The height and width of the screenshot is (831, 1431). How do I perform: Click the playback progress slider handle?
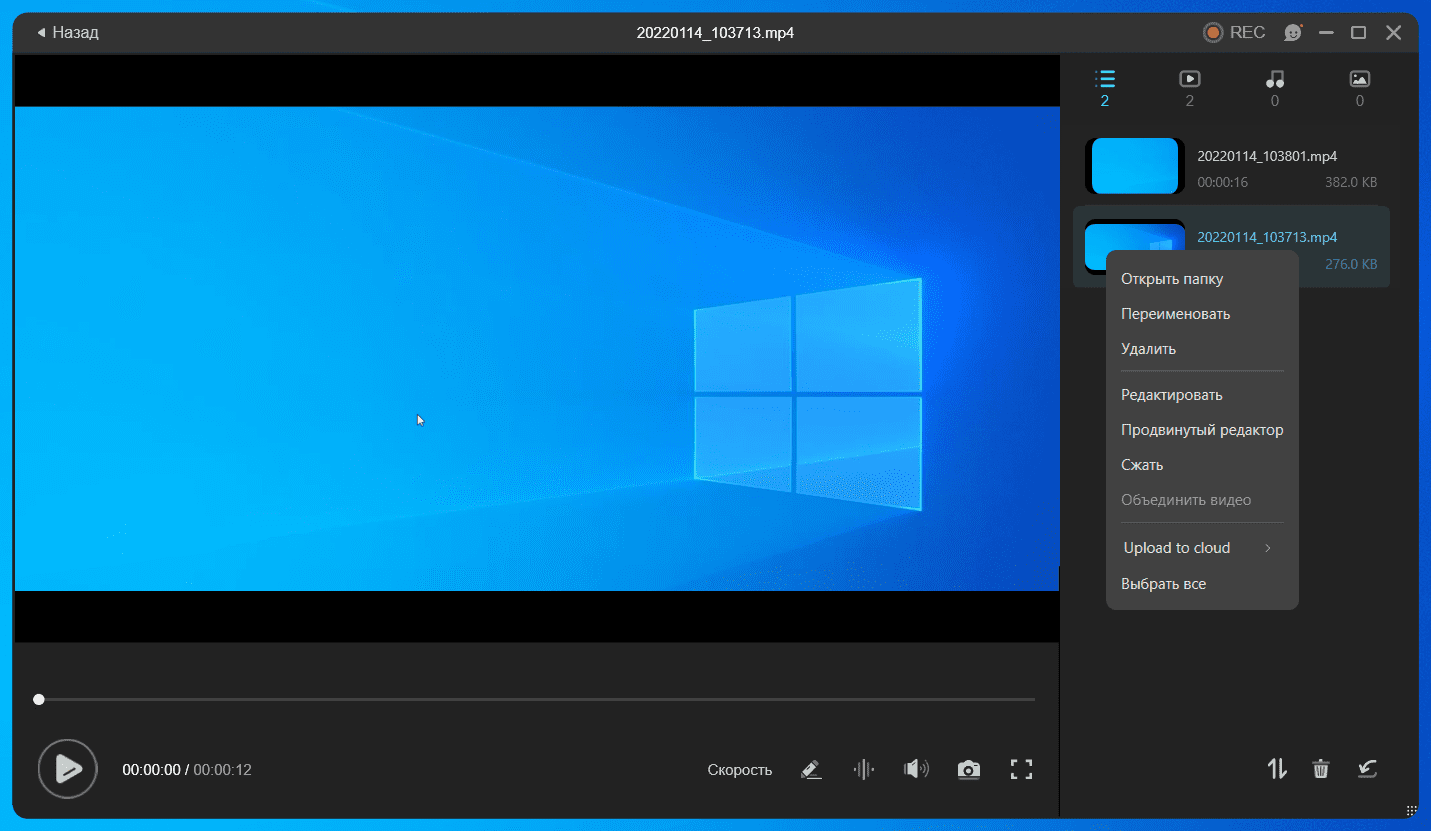click(x=39, y=699)
